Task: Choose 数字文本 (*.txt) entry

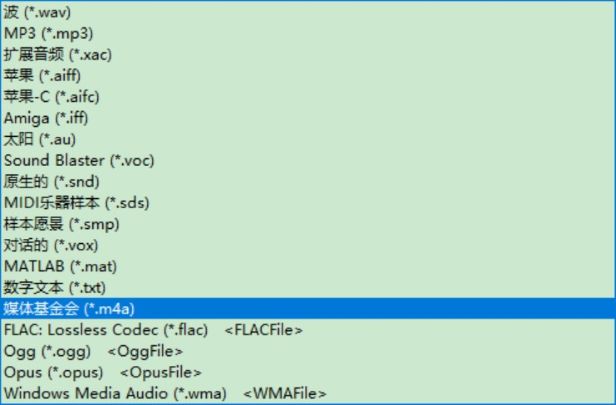Action: coord(308,288)
